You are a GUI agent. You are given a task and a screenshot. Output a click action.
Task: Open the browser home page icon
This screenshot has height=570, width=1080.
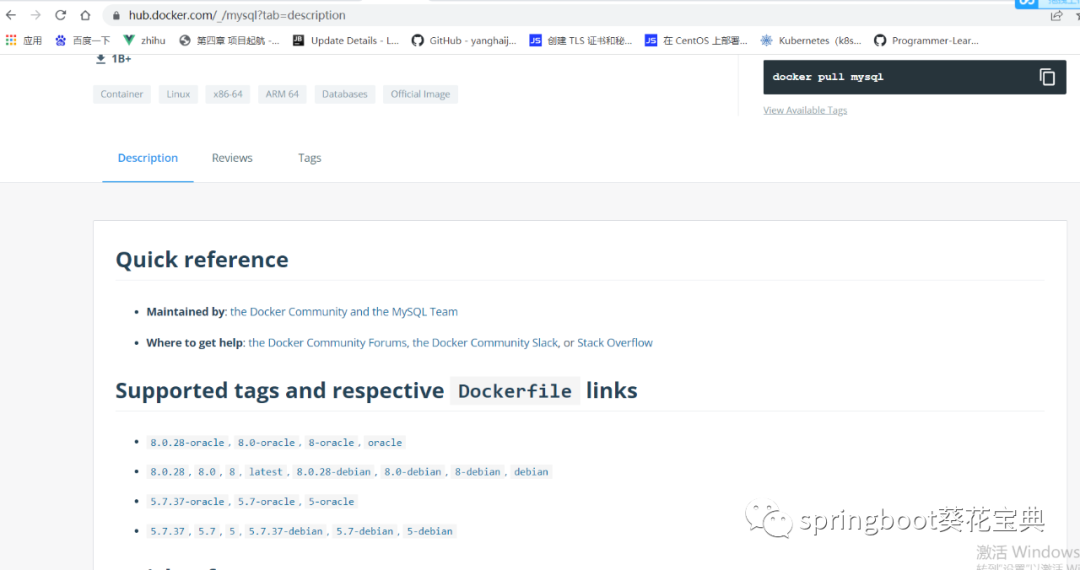[85, 15]
